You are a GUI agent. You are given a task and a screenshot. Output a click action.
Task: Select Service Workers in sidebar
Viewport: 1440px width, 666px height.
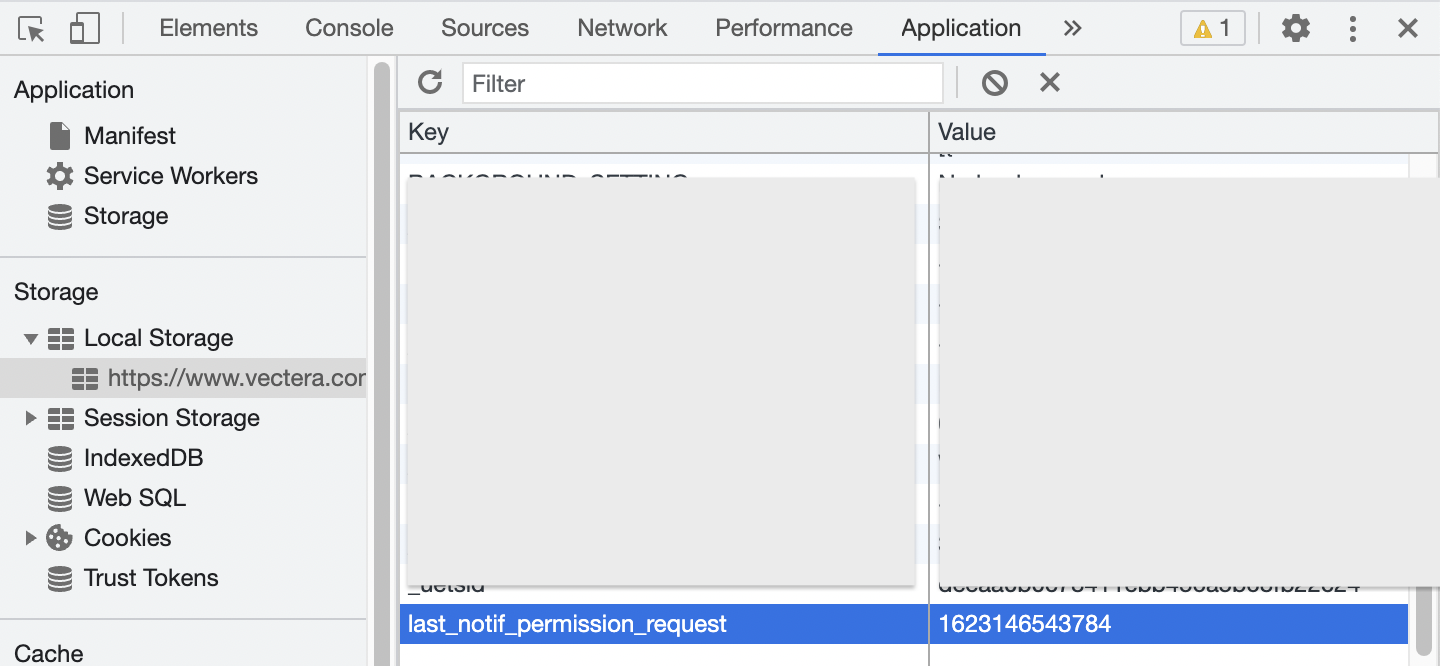pyautogui.click(x=170, y=176)
